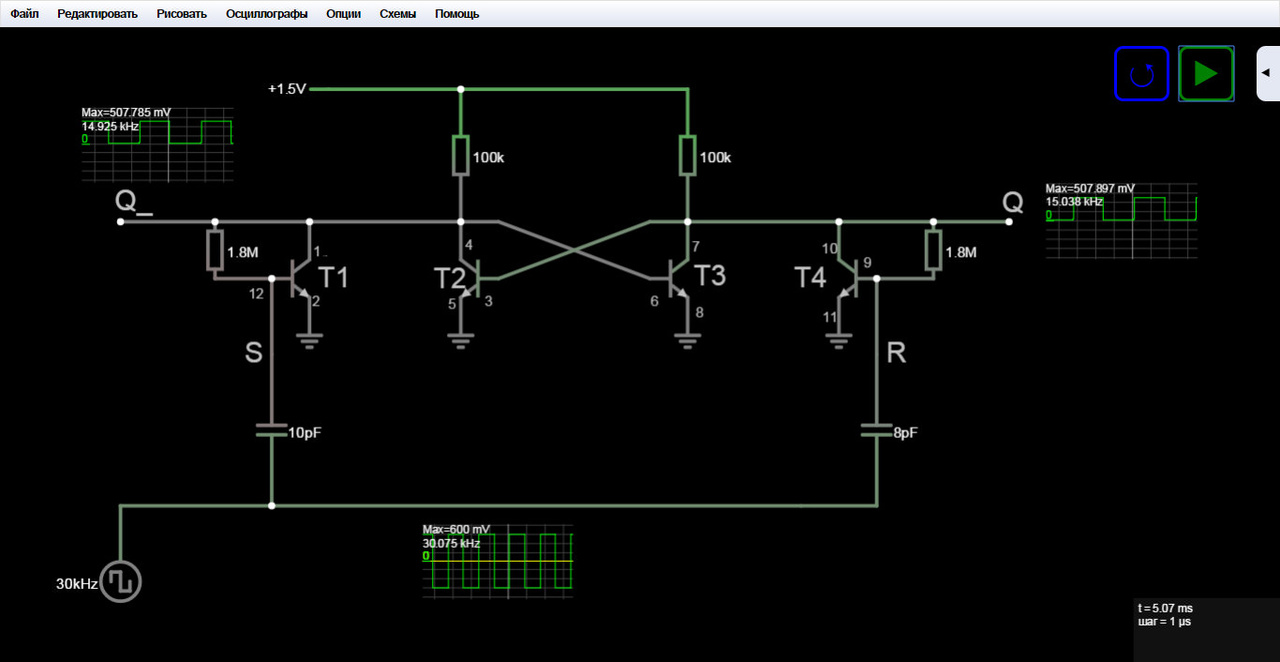Open the Рисовать menu
1280x662 pixels.
tap(182, 14)
